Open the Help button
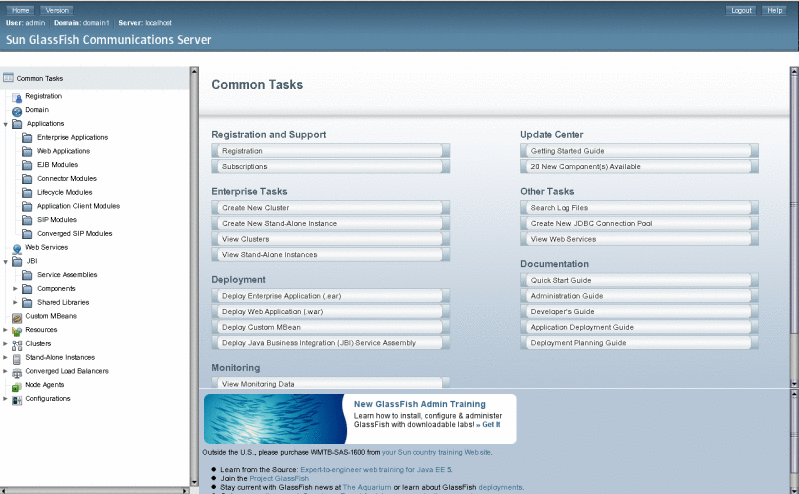 pos(775,10)
